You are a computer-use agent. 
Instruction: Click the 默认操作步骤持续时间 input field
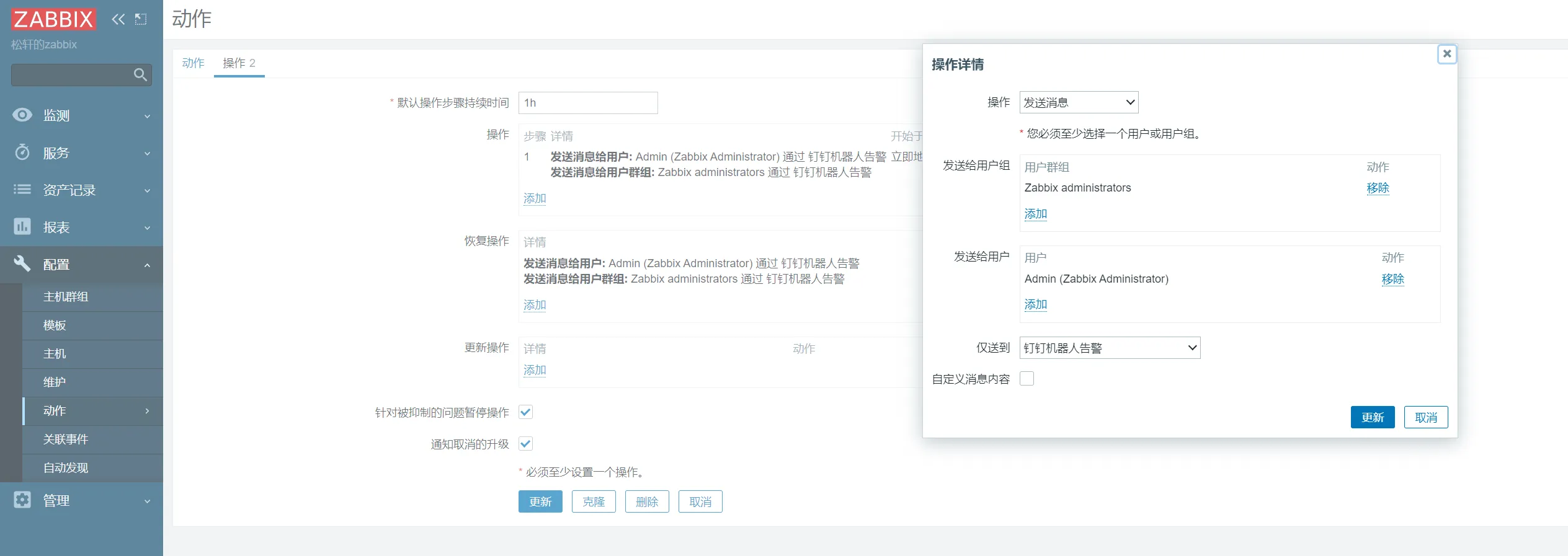[587, 103]
